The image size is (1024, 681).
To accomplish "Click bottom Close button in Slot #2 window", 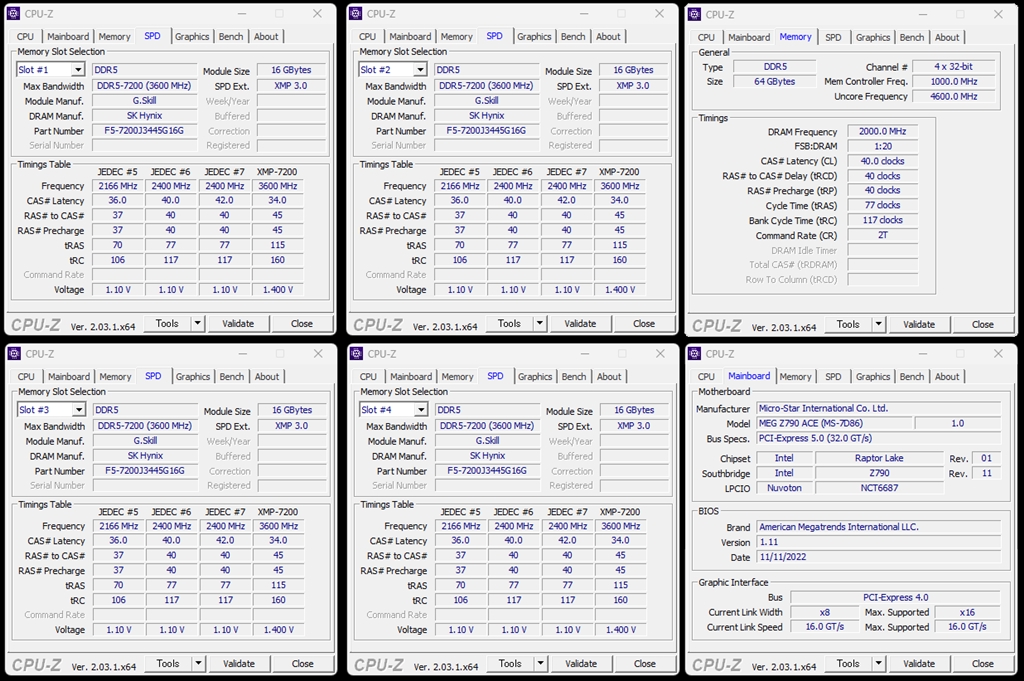I will 644,323.
